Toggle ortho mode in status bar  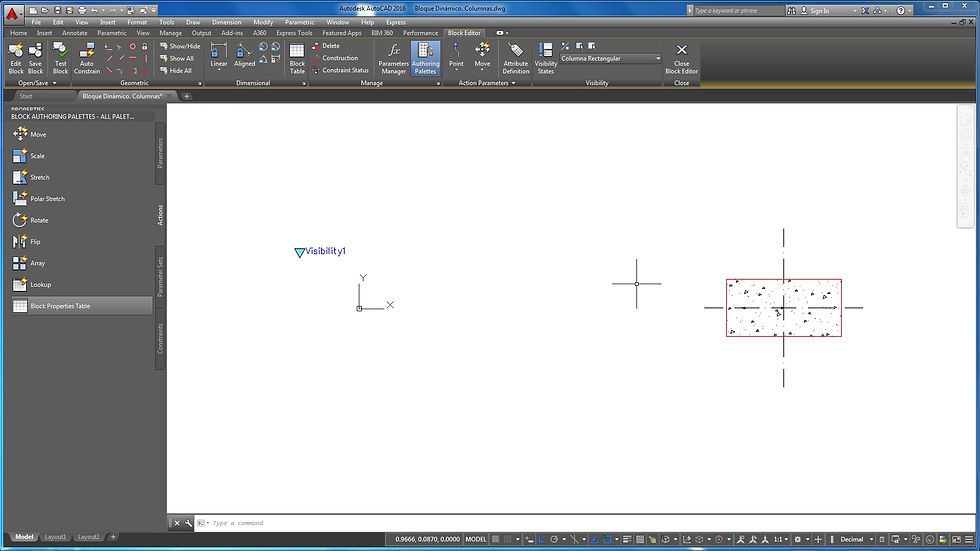[x=541, y=539]
